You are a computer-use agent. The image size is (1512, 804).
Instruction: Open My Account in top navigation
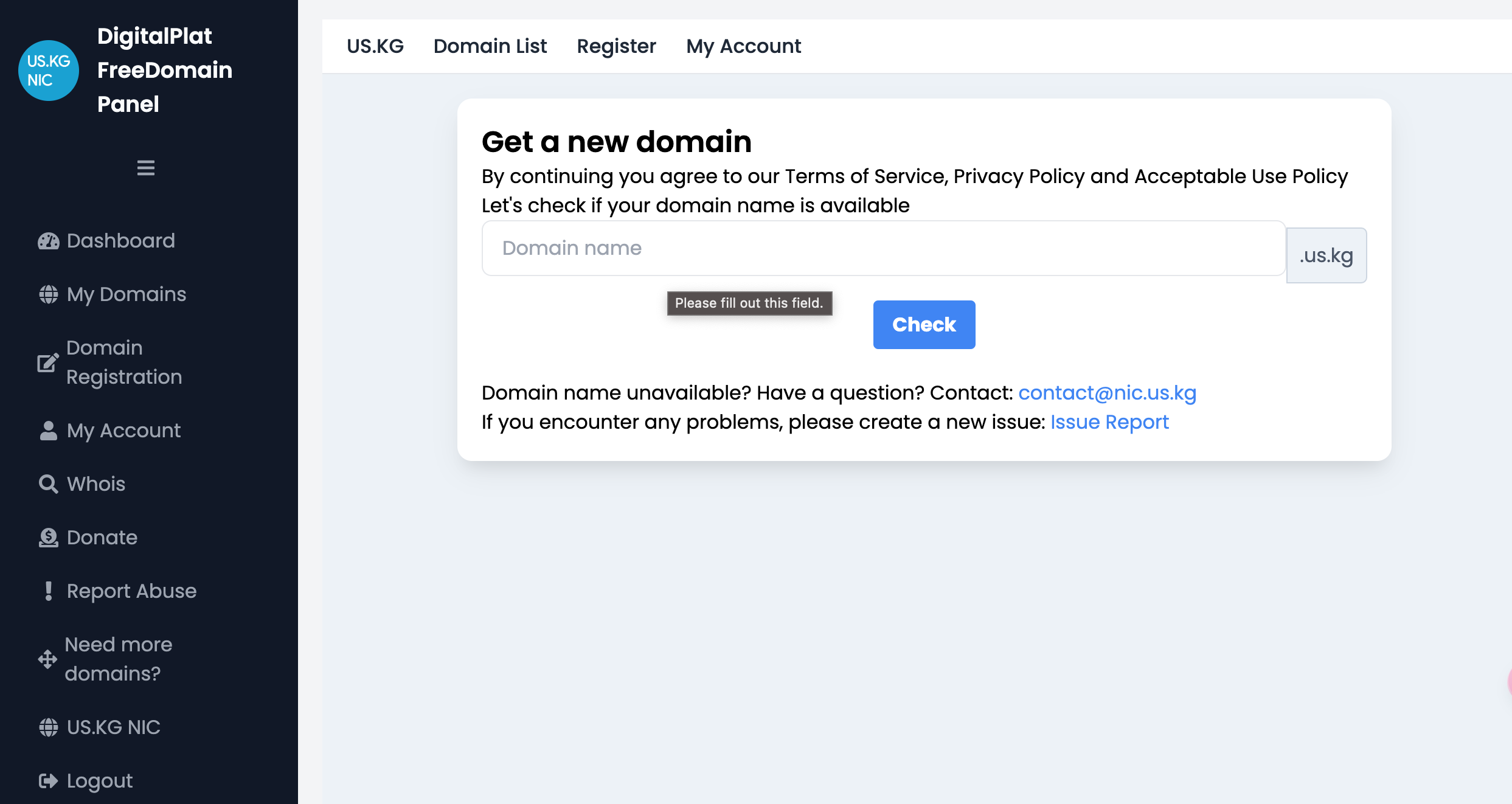click(744, 46)
